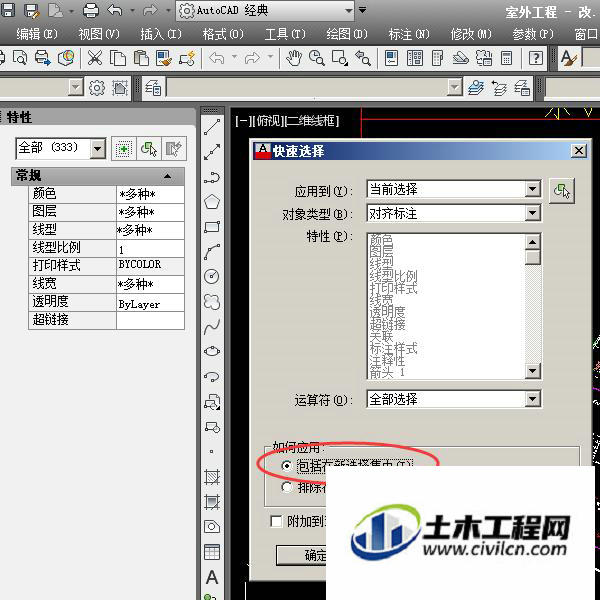The image size is (600, 600).
Task: Select 包括在新选择集中 radio option
Action: point(286,466)
